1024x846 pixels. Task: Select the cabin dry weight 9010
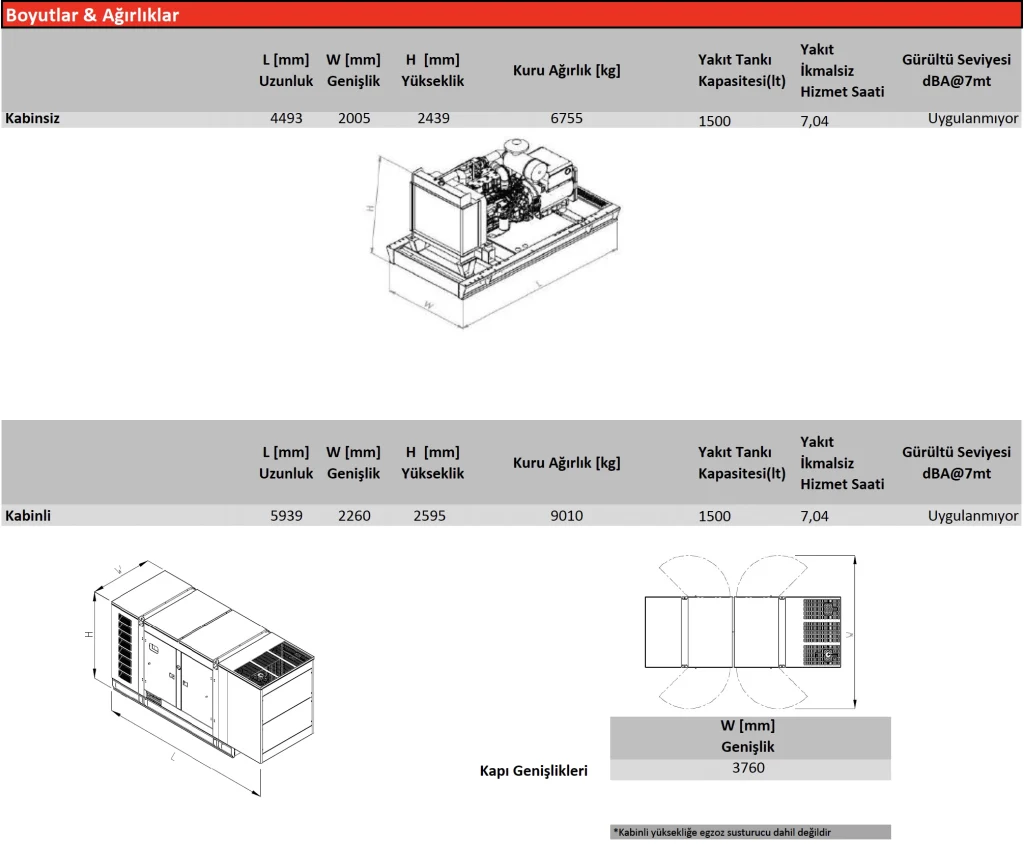(566, 516)
